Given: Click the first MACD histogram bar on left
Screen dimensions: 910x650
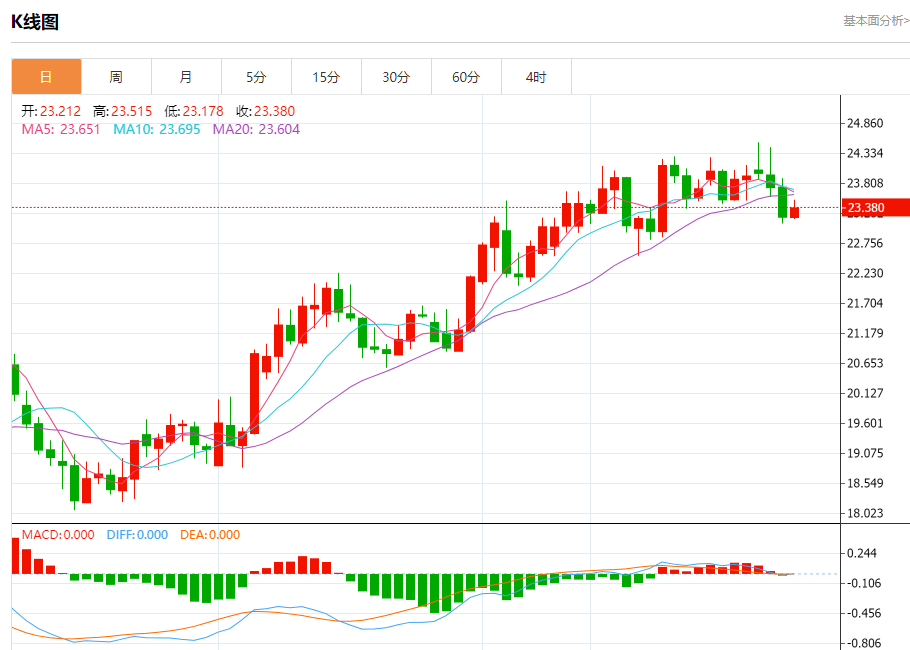Looking at the screenshot, I should [15, 556].
